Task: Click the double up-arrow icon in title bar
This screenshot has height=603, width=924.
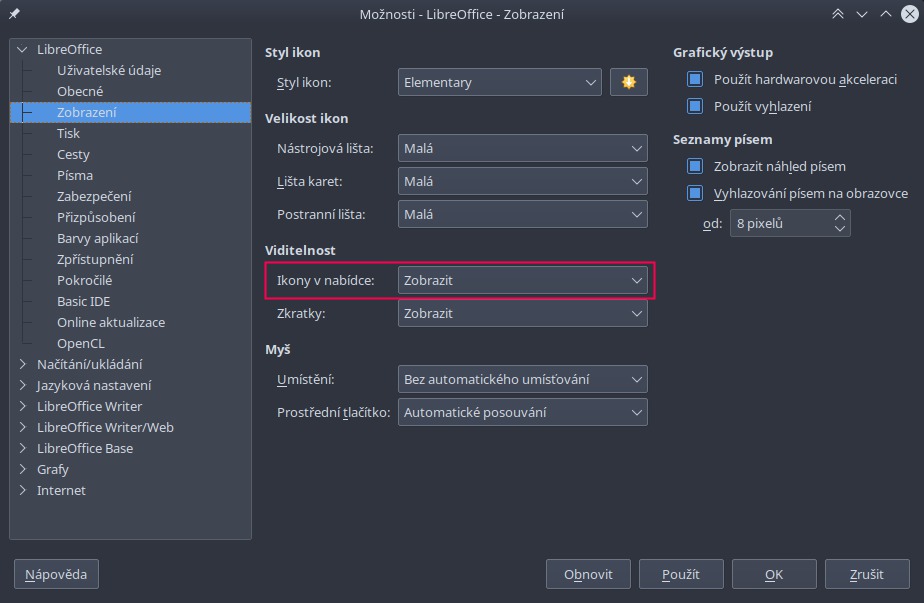Action: pyautogui.click(x=837, y=14)
